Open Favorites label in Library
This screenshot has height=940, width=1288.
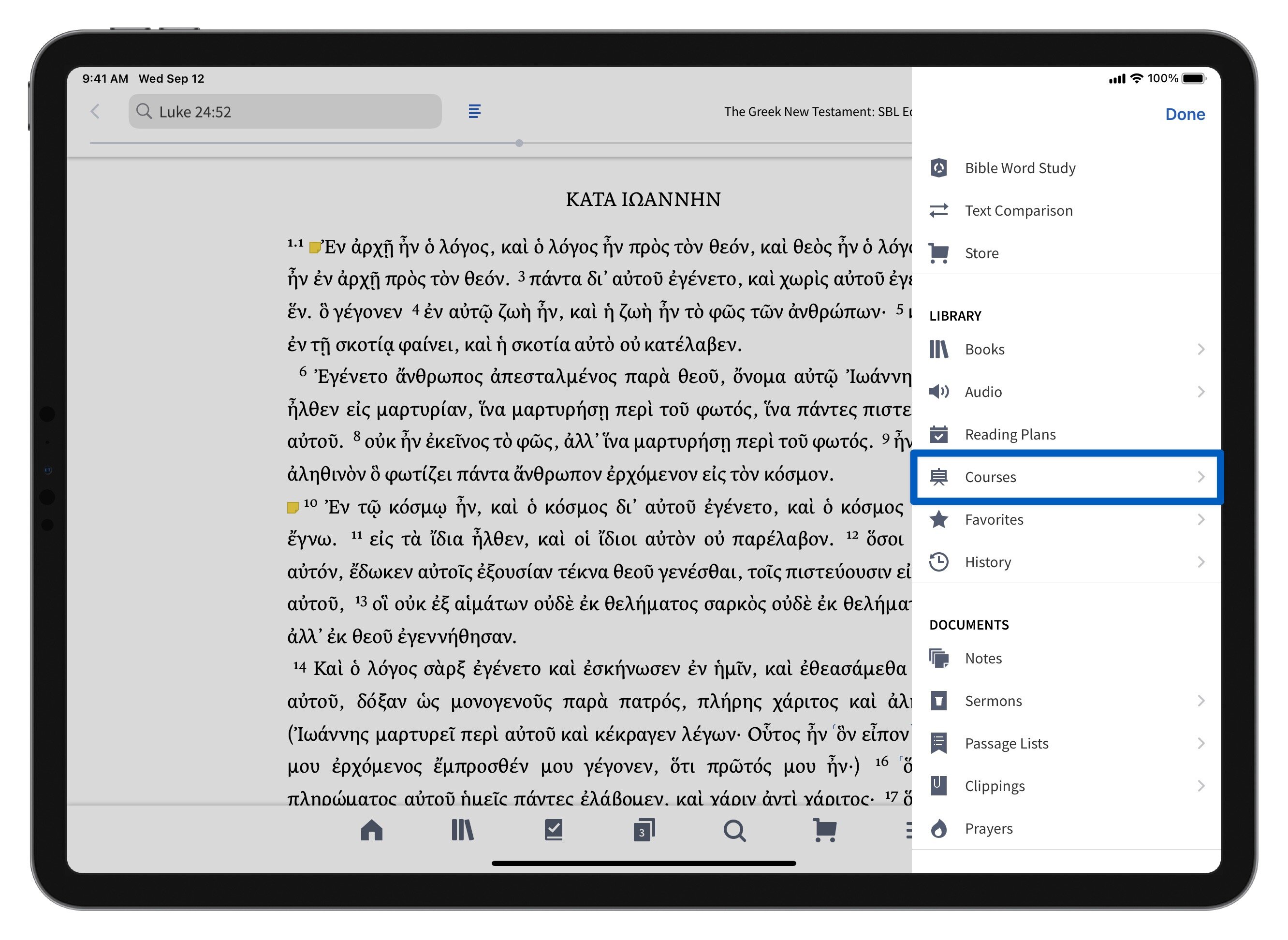click(x=994, y=519)
